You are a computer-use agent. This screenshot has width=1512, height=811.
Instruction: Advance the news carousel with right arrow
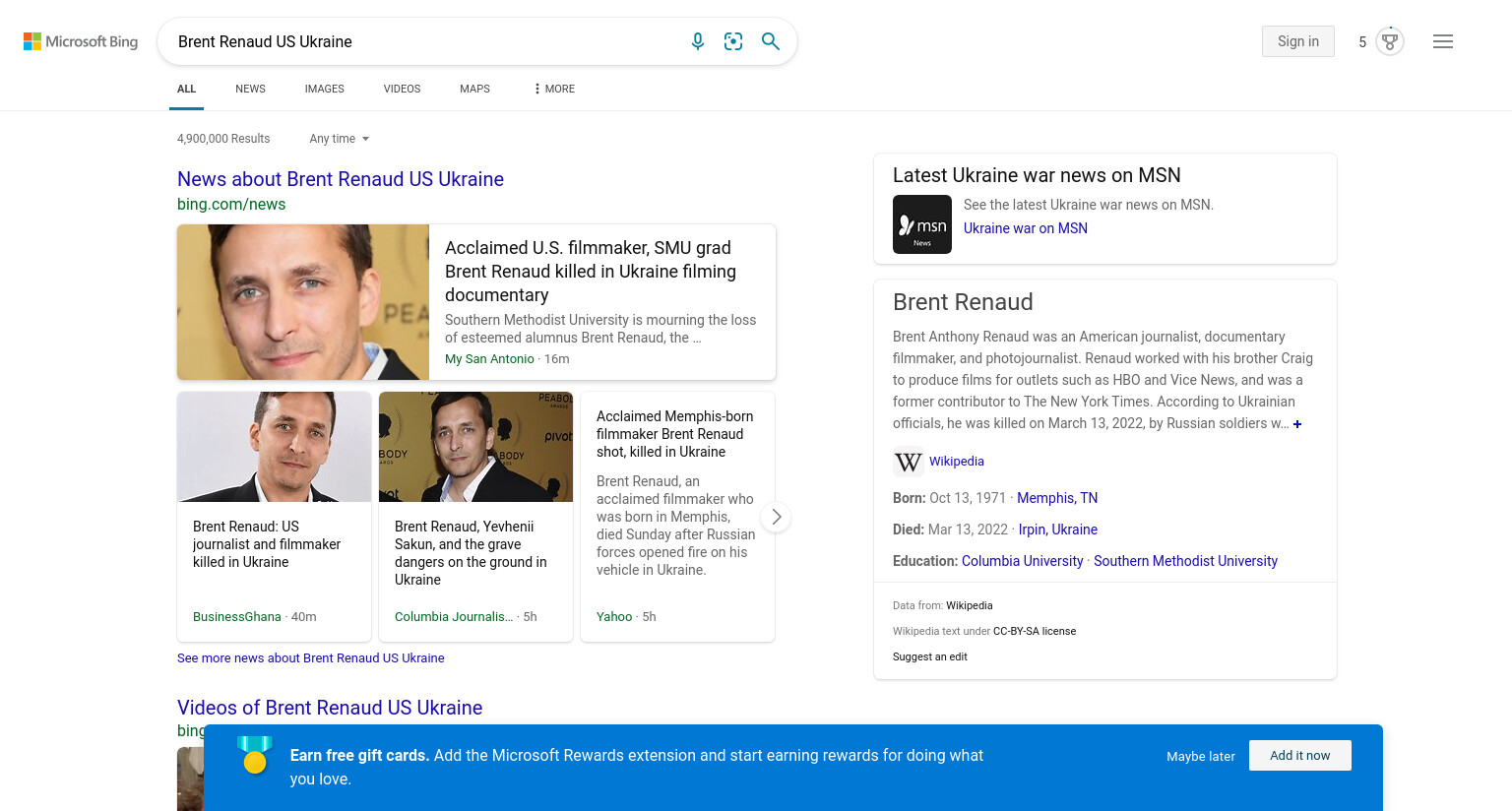pos(776,517)
